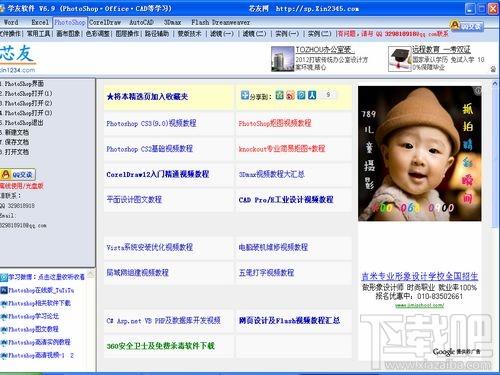Viewport: 500px width, 375px height.
Task: Select lesson PhotoShop退出
Action: (x=23, y=123)
